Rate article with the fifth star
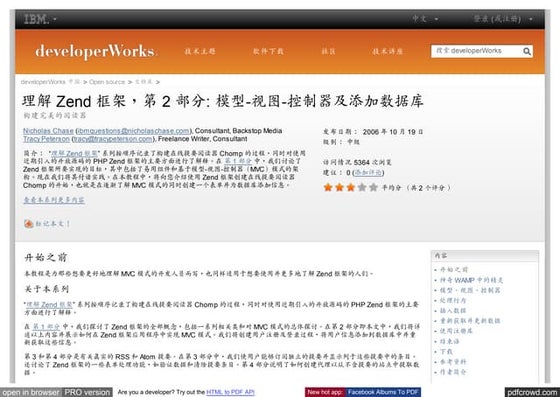This screenshot has height=397, width=560. (x=374, y=187)
